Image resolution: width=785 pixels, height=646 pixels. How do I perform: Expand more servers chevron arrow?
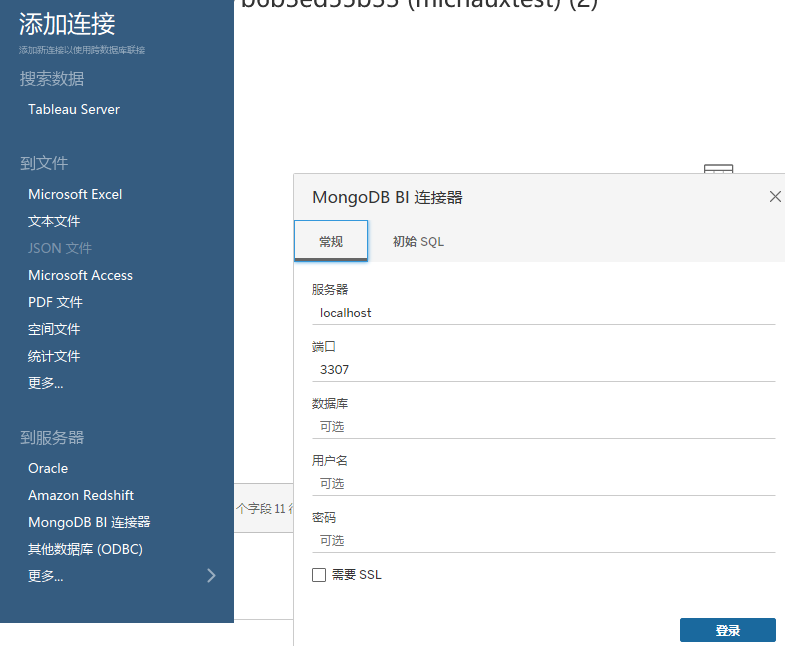(x=211, y=576)
